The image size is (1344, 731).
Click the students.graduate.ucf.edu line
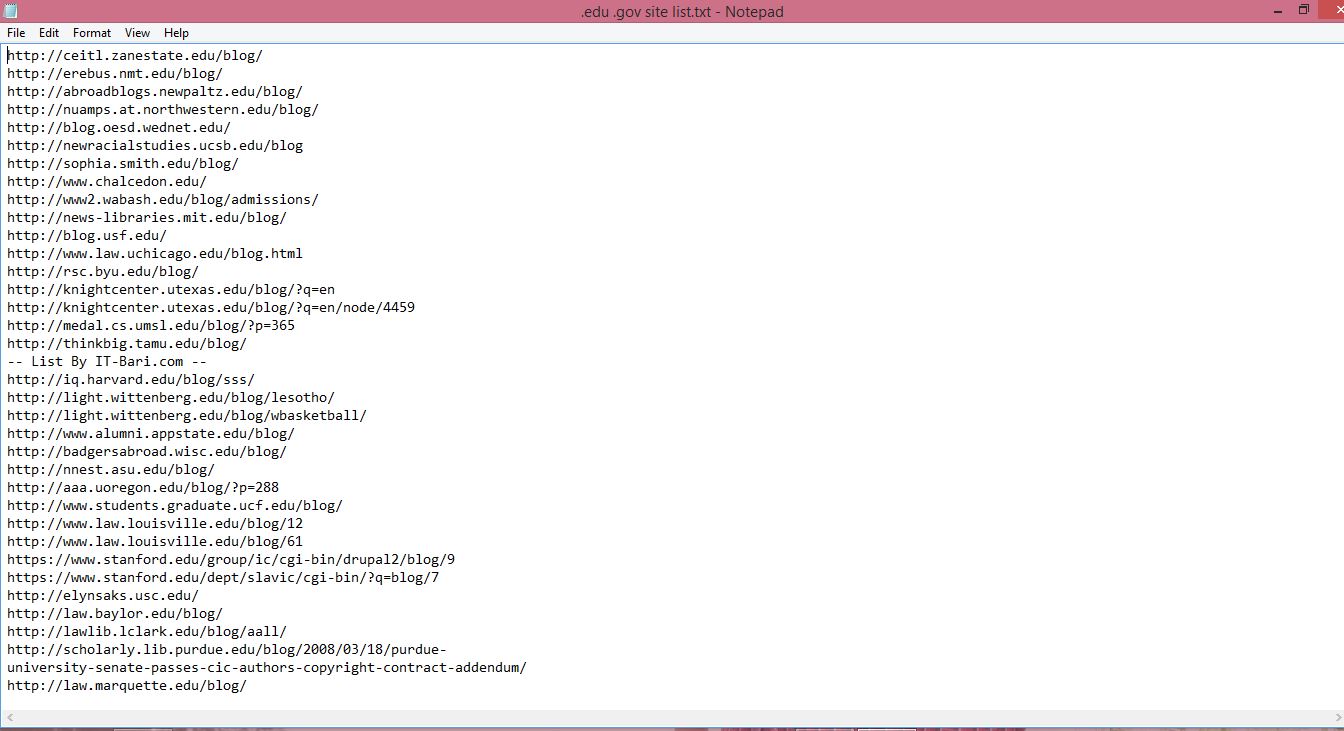click(x=175, y=506)
